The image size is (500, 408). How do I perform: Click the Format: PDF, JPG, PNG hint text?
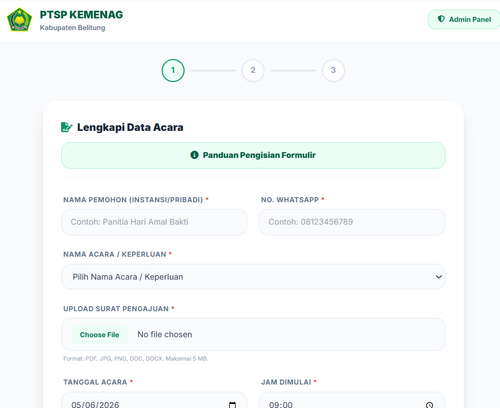pyautogui.click(x=136, y=359)
